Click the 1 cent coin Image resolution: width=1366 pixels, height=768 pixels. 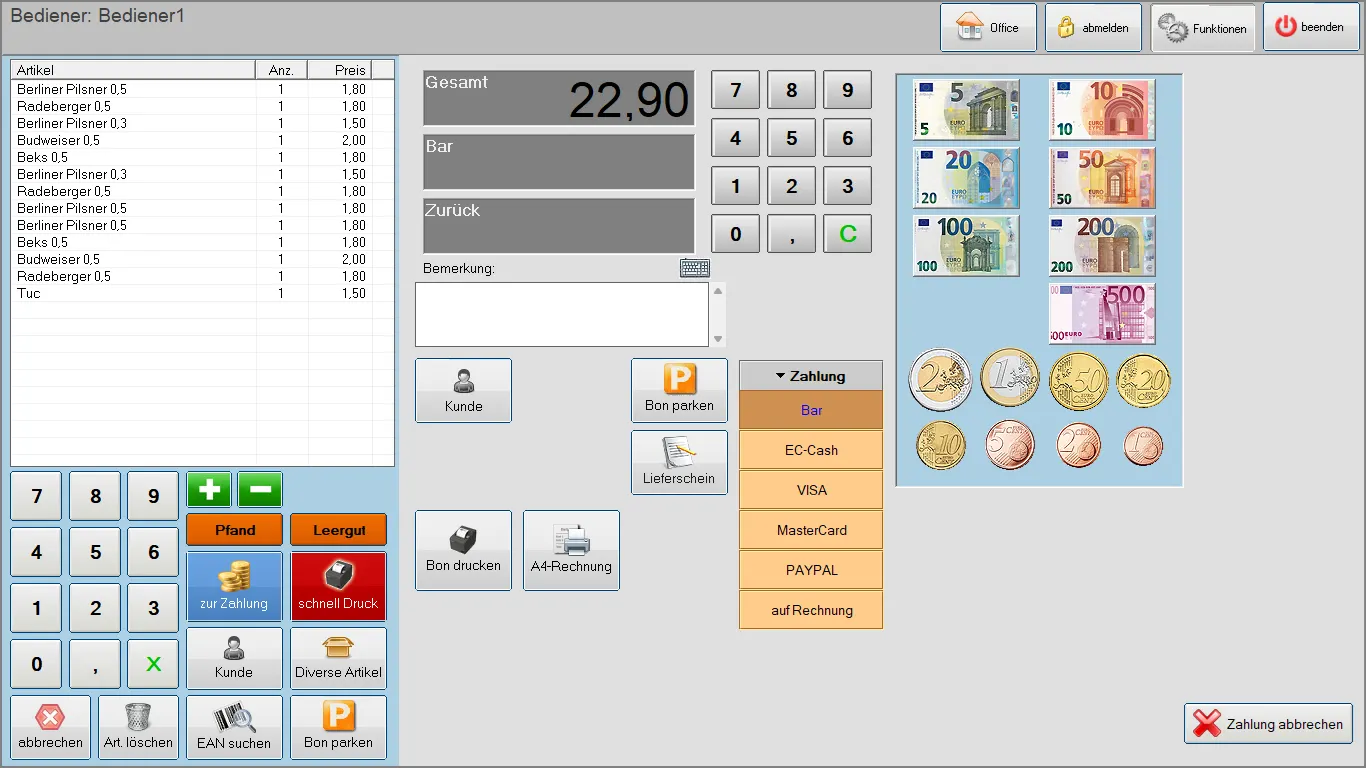pyautogui.click(x=1143, y=446)
